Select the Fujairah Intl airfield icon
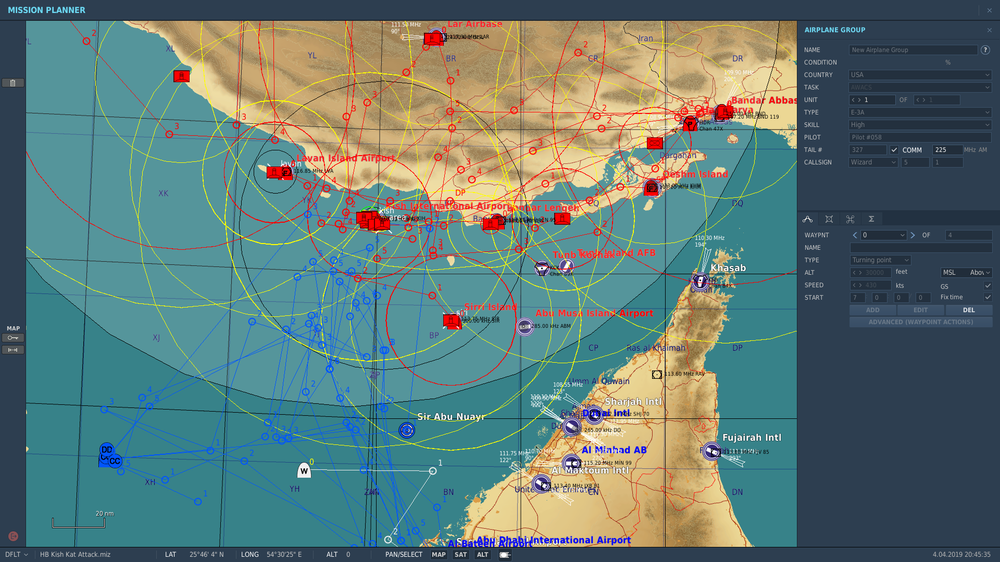 pos(712,451)
